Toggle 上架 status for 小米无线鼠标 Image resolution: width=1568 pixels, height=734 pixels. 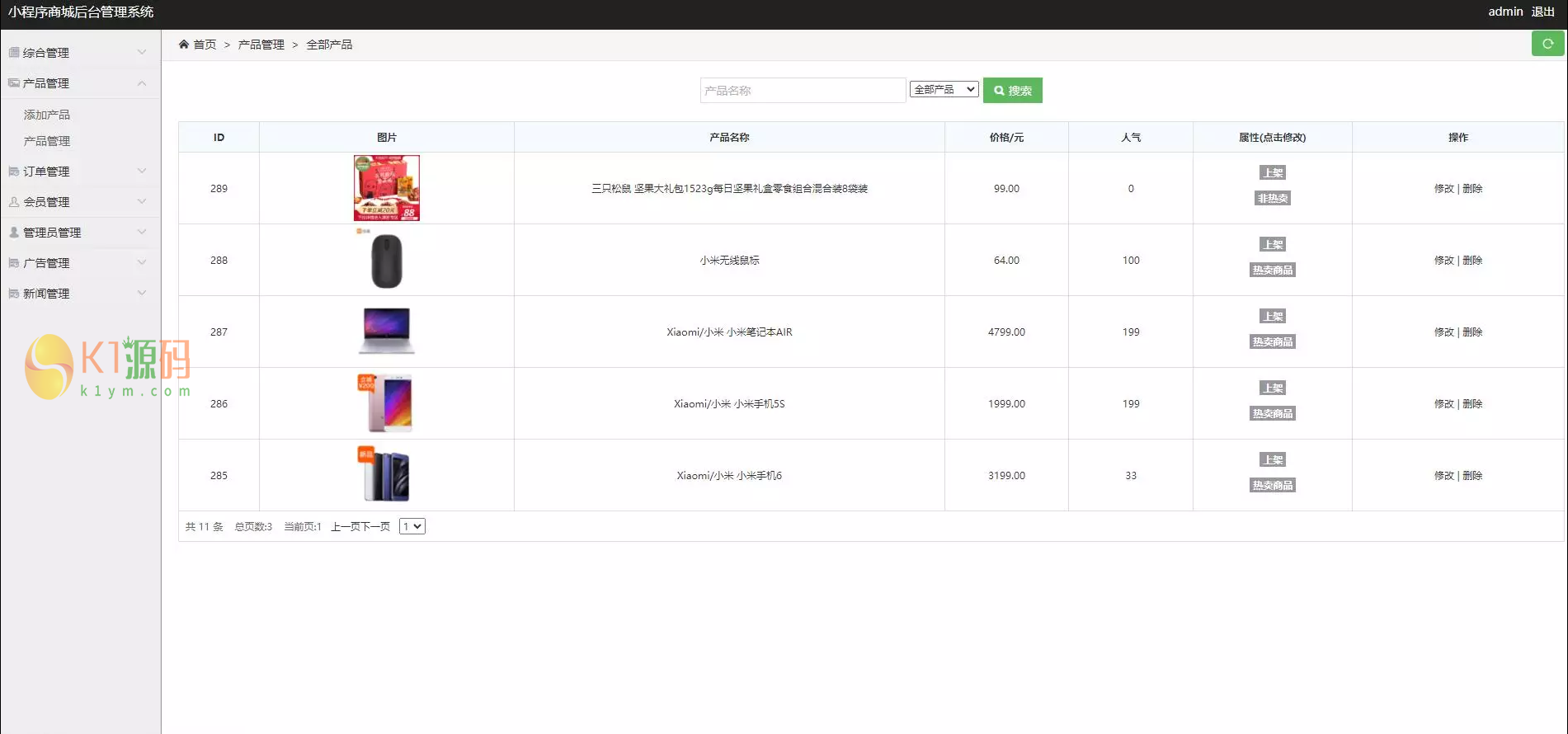[x=1273, y=245]
